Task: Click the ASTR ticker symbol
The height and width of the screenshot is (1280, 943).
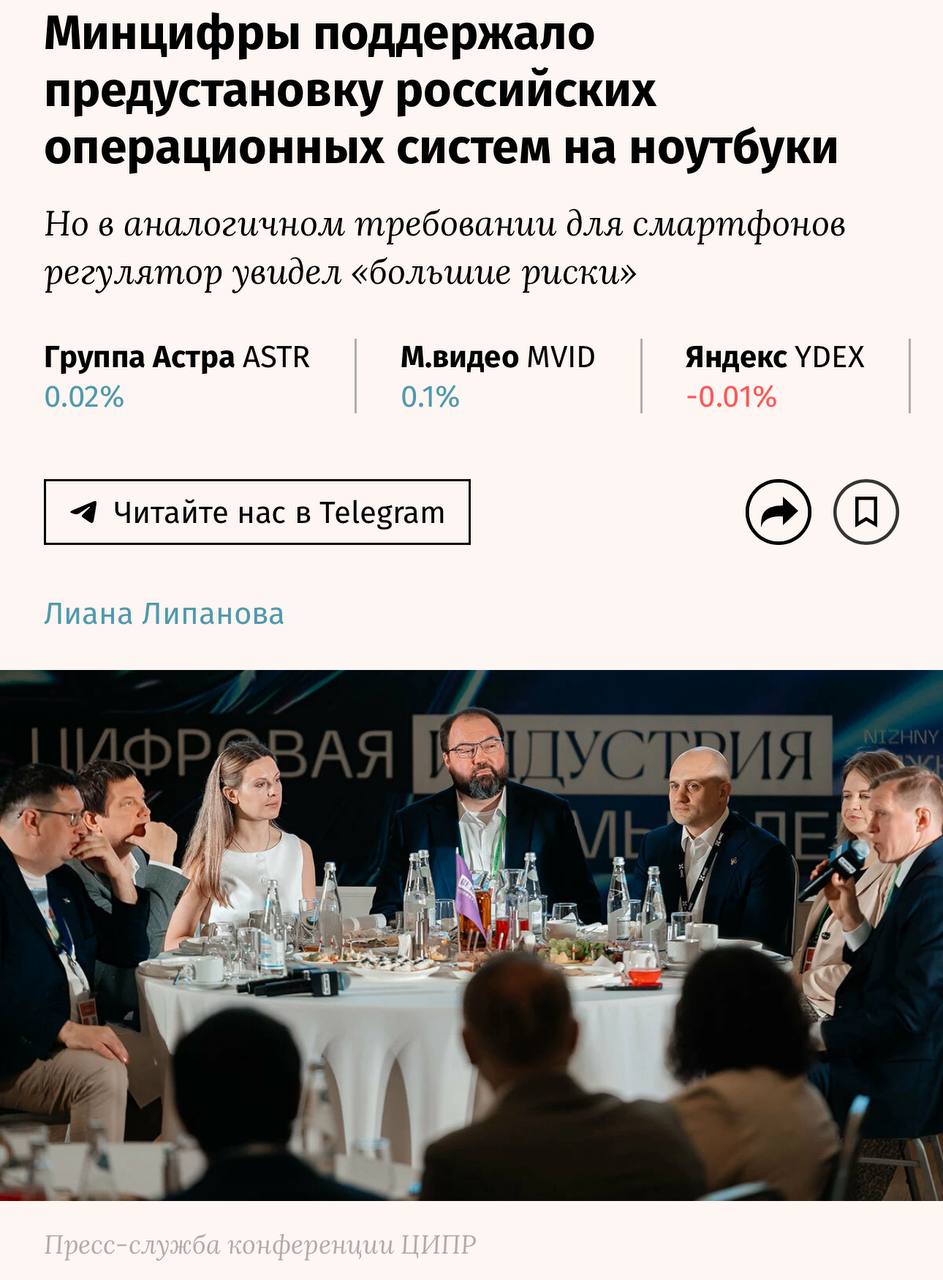Action: (276, 357)
